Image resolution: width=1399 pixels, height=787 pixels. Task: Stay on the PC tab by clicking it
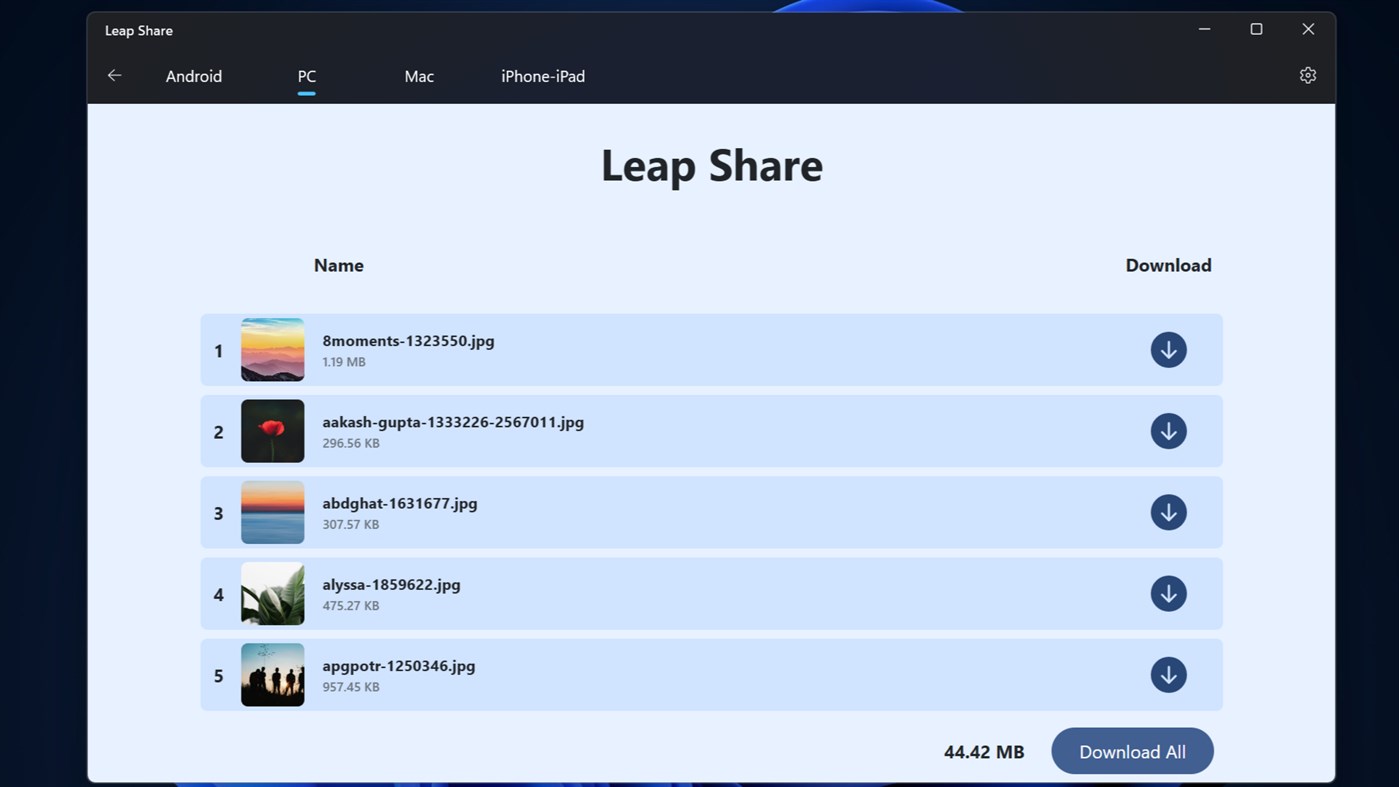pyautogui.click(x=306, y=76)
